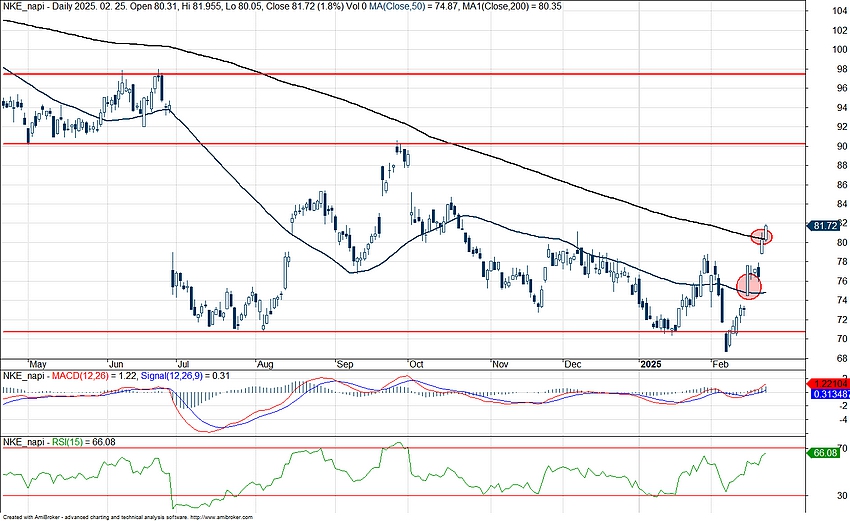Click the Dec label on time axis
Viewport: 850px width, 521px height.
click(x=572, y=364)
